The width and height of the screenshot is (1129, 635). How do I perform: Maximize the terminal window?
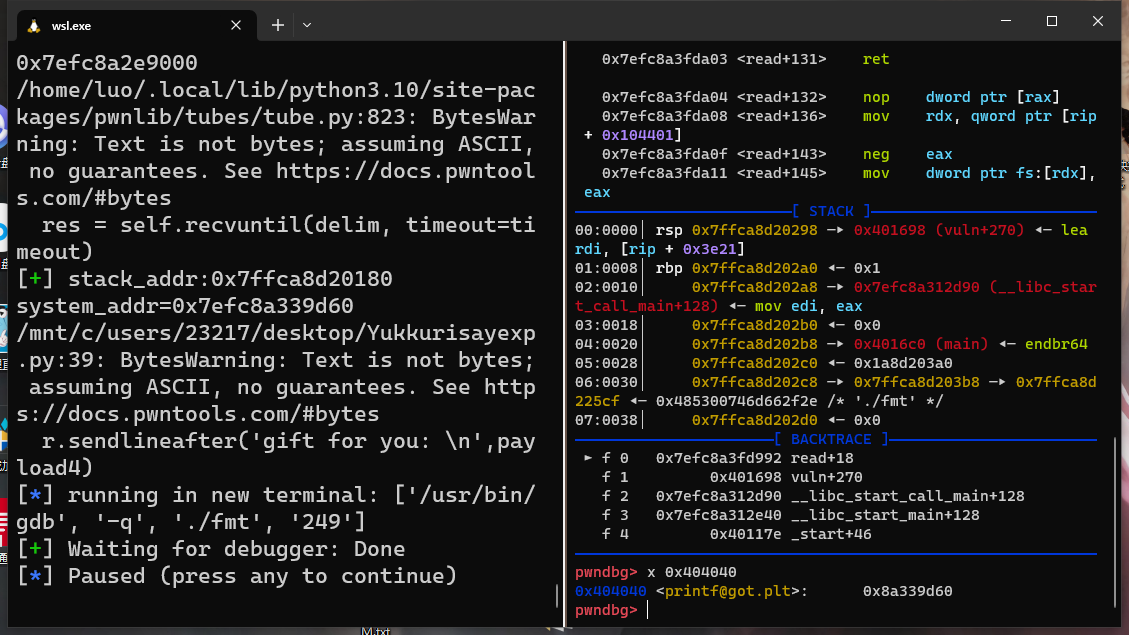(1052, 21)
